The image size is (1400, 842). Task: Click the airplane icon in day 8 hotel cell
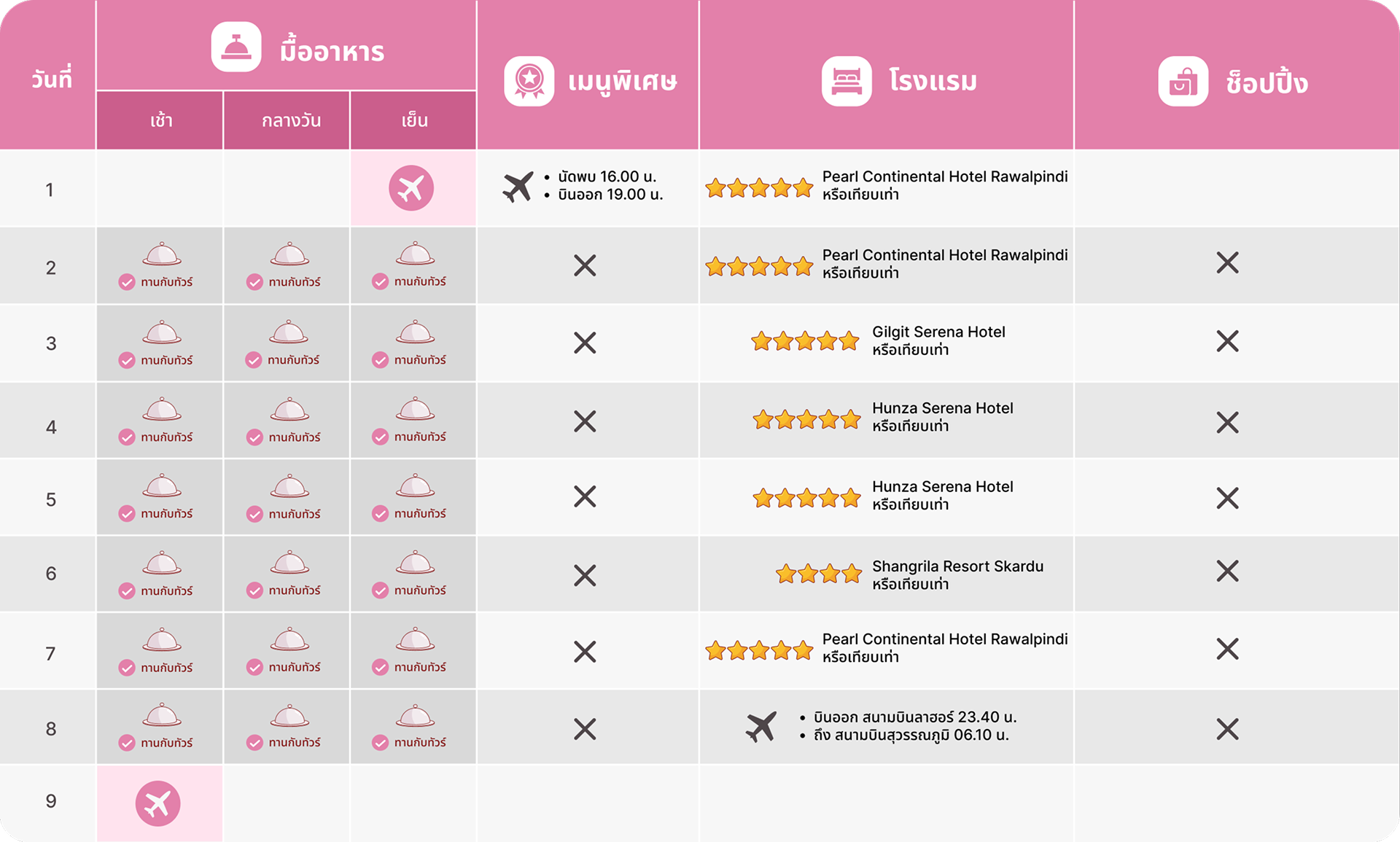[x=761, y=727]
